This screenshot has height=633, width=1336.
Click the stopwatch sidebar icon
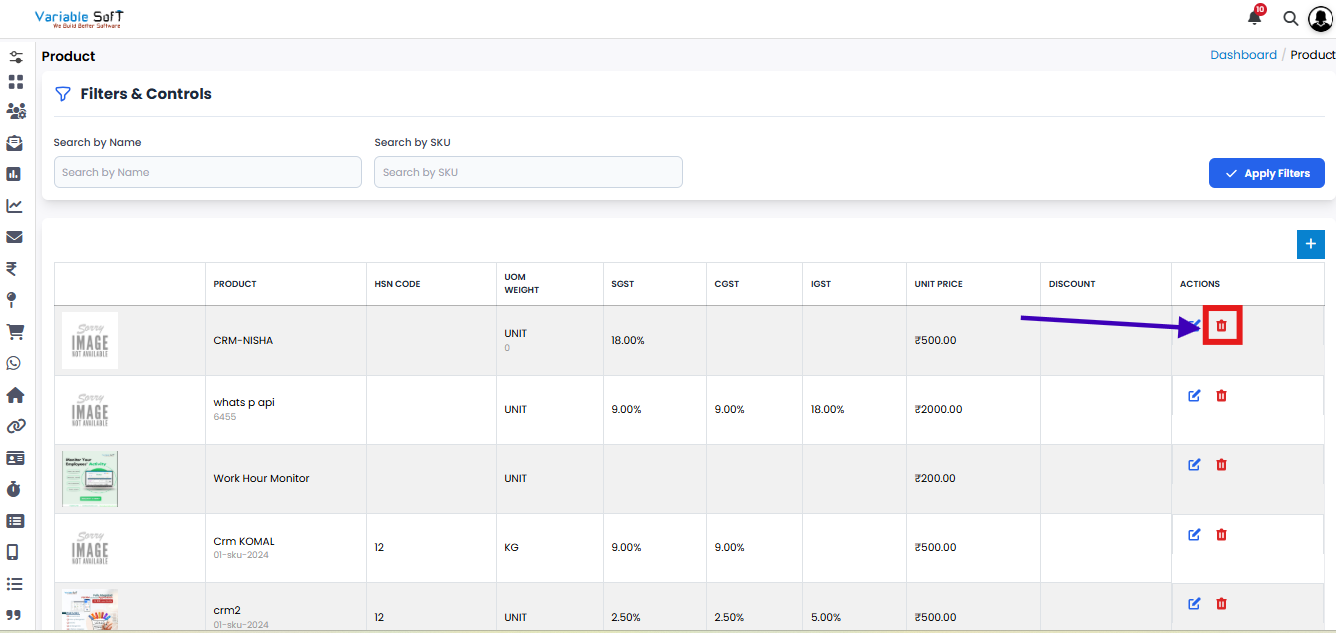pos(14,489)
